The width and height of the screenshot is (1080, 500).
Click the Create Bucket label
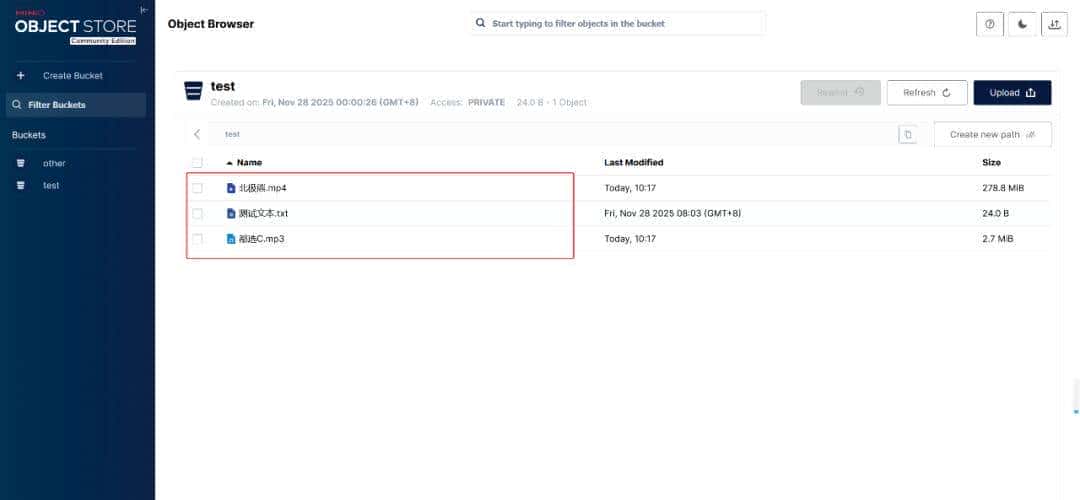tap(73, 76)
